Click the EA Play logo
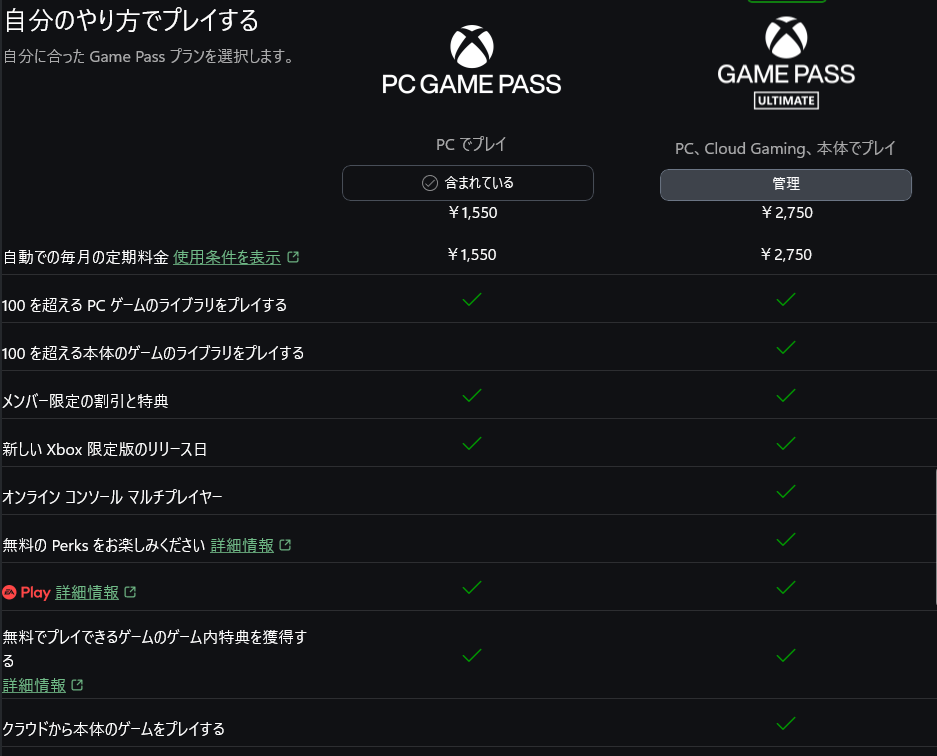Image resolution: width=937 pixels, height=756 pixels. point(26,592)
